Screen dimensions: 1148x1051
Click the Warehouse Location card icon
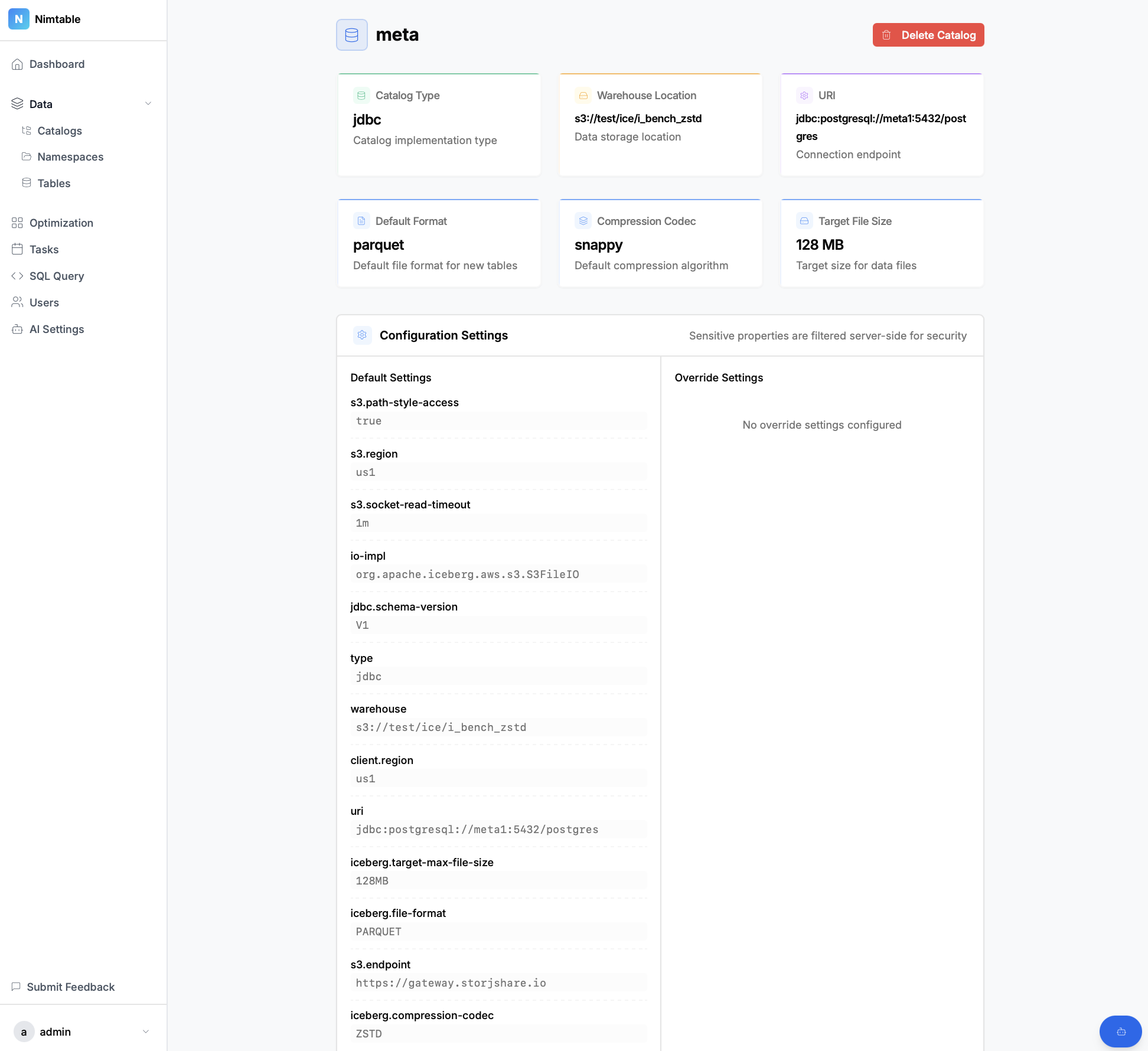pos(583,96)
